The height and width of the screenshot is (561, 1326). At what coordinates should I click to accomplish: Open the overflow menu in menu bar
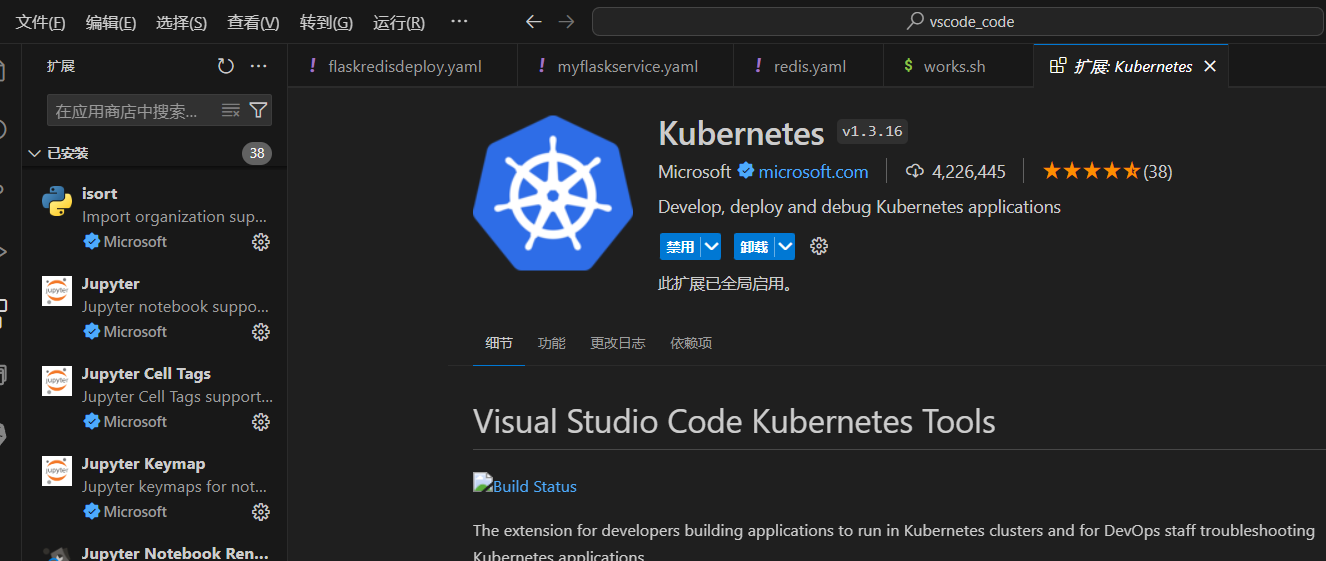click(459, 22)
